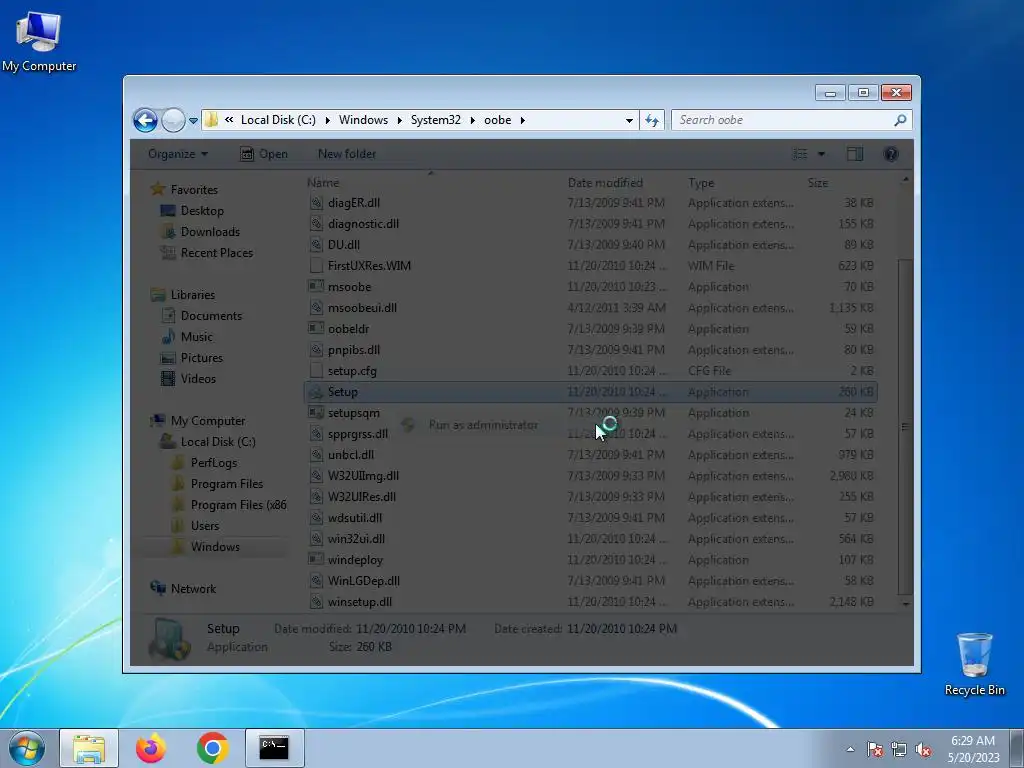Open the Organize menu
The width and height of the screenshot is (1024, 768).
pos(178,154)
